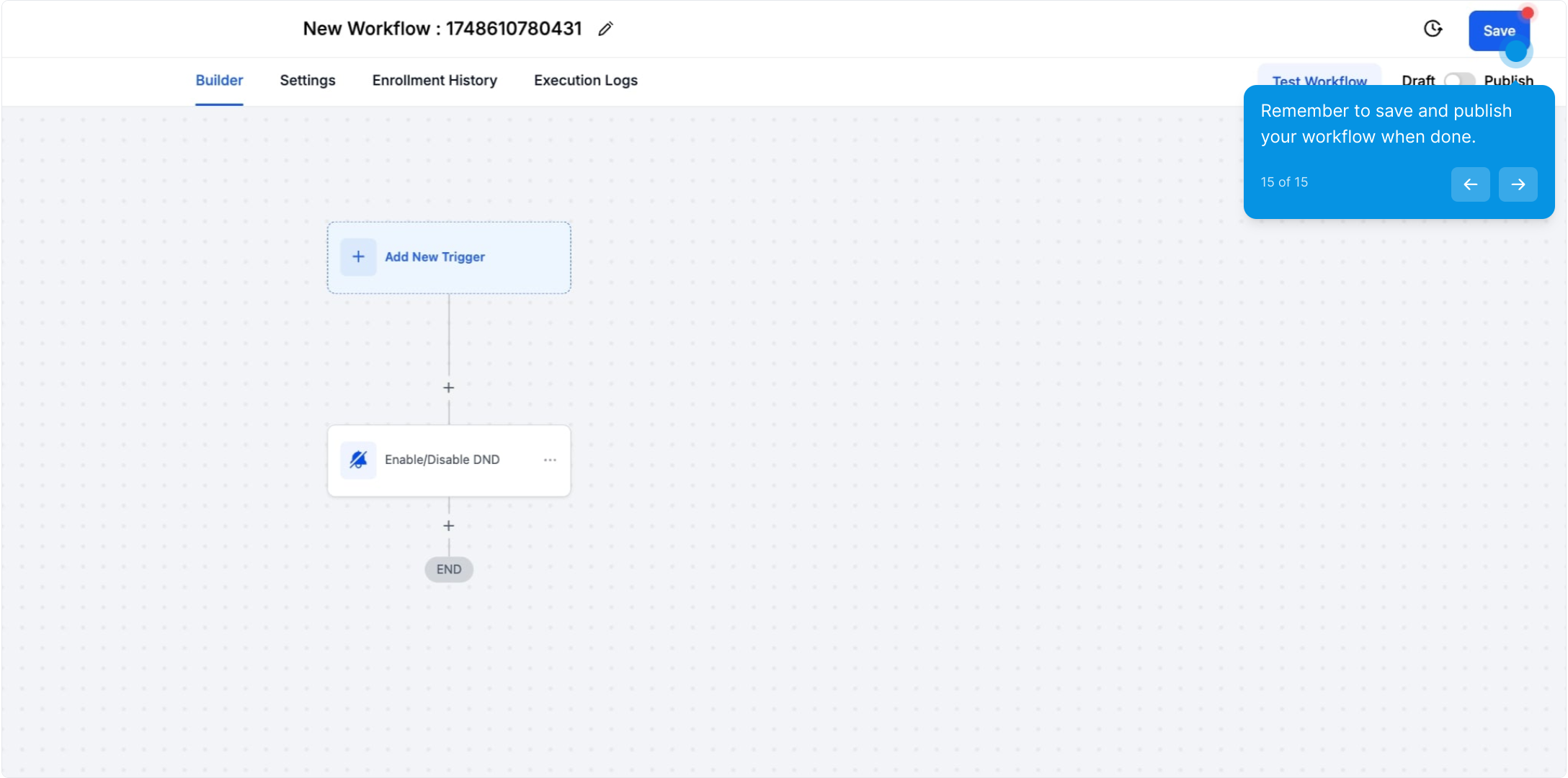This screenshot has height=778, width=1568.
Task: Click the "15 of 15" tour counter
Action: click(1284, 182)
